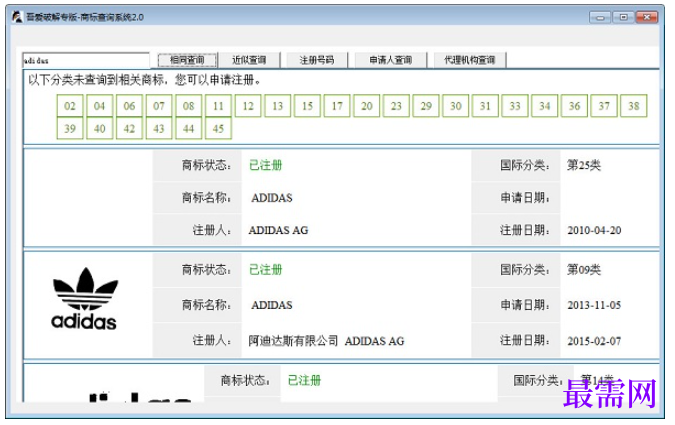Select class 33 box
Viewport: 675px width, 425px height.
pos(515,106)
